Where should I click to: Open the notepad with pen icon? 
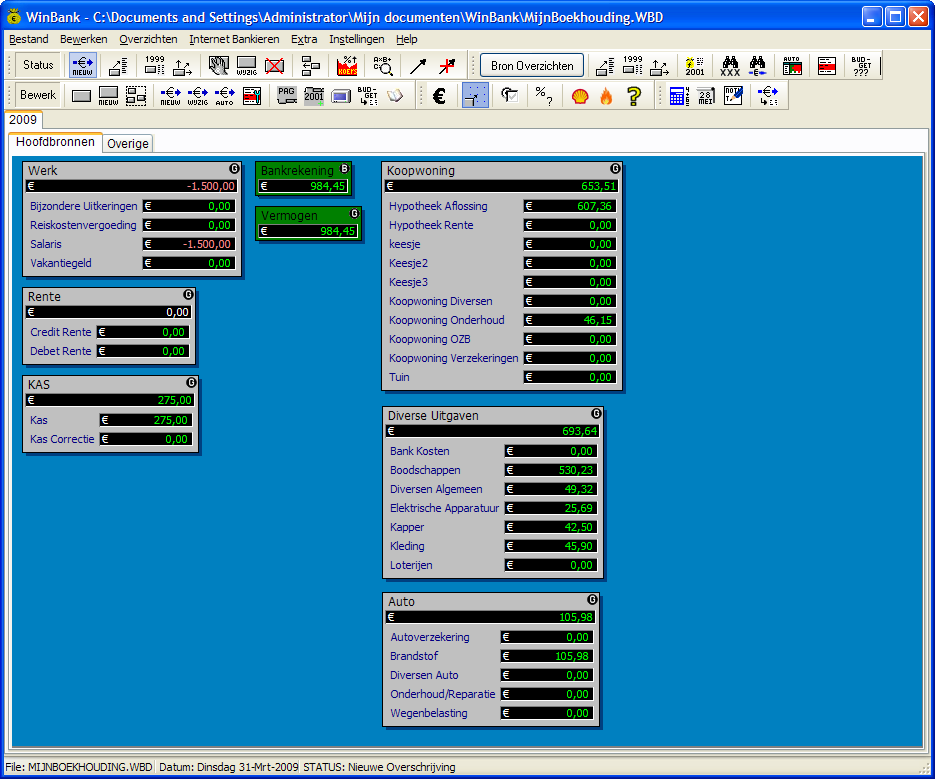(733, 95)
